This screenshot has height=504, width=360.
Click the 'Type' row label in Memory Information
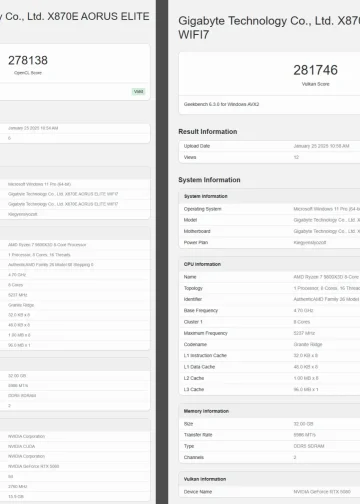click(189, 446)
